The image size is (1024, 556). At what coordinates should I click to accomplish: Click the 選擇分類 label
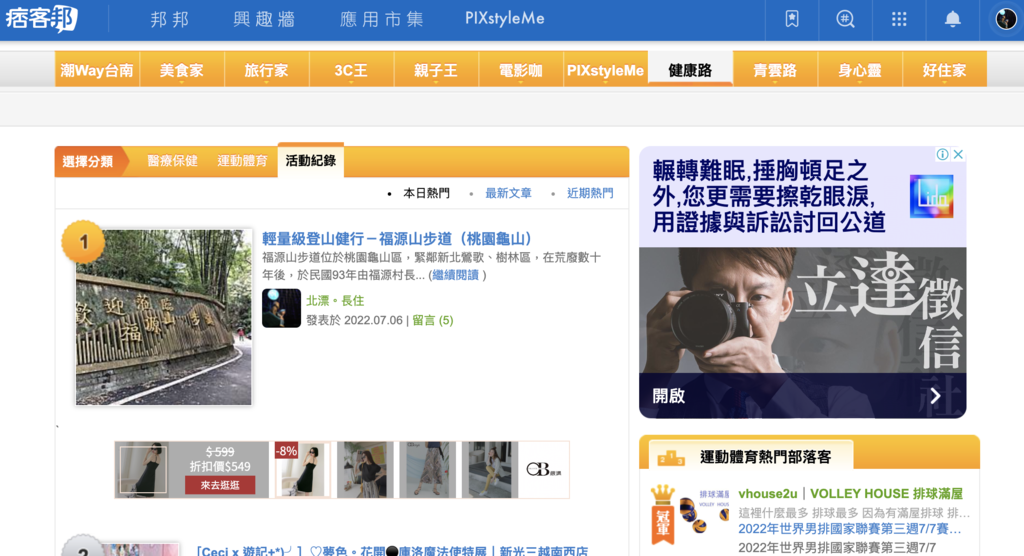(88, 161)
